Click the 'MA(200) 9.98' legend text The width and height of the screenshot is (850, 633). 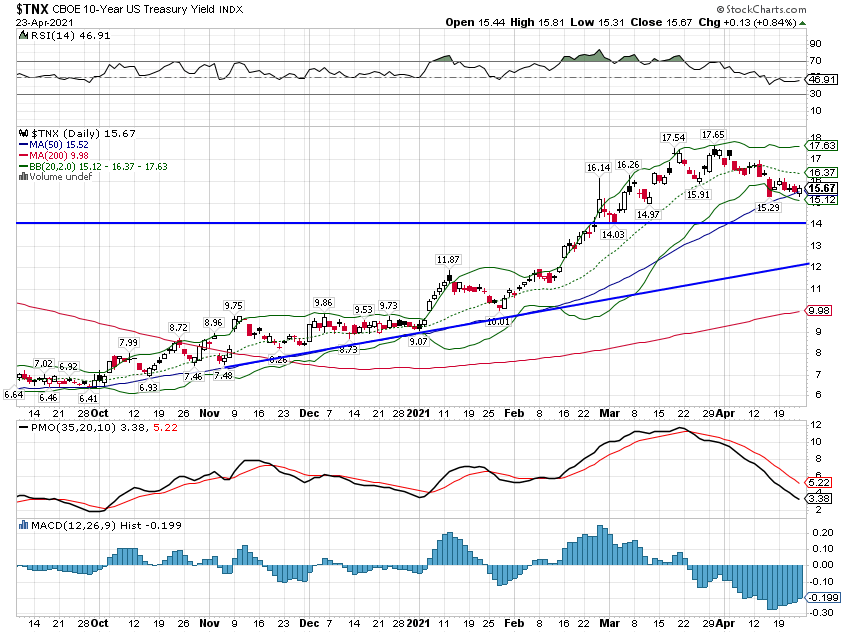point(59,156)
